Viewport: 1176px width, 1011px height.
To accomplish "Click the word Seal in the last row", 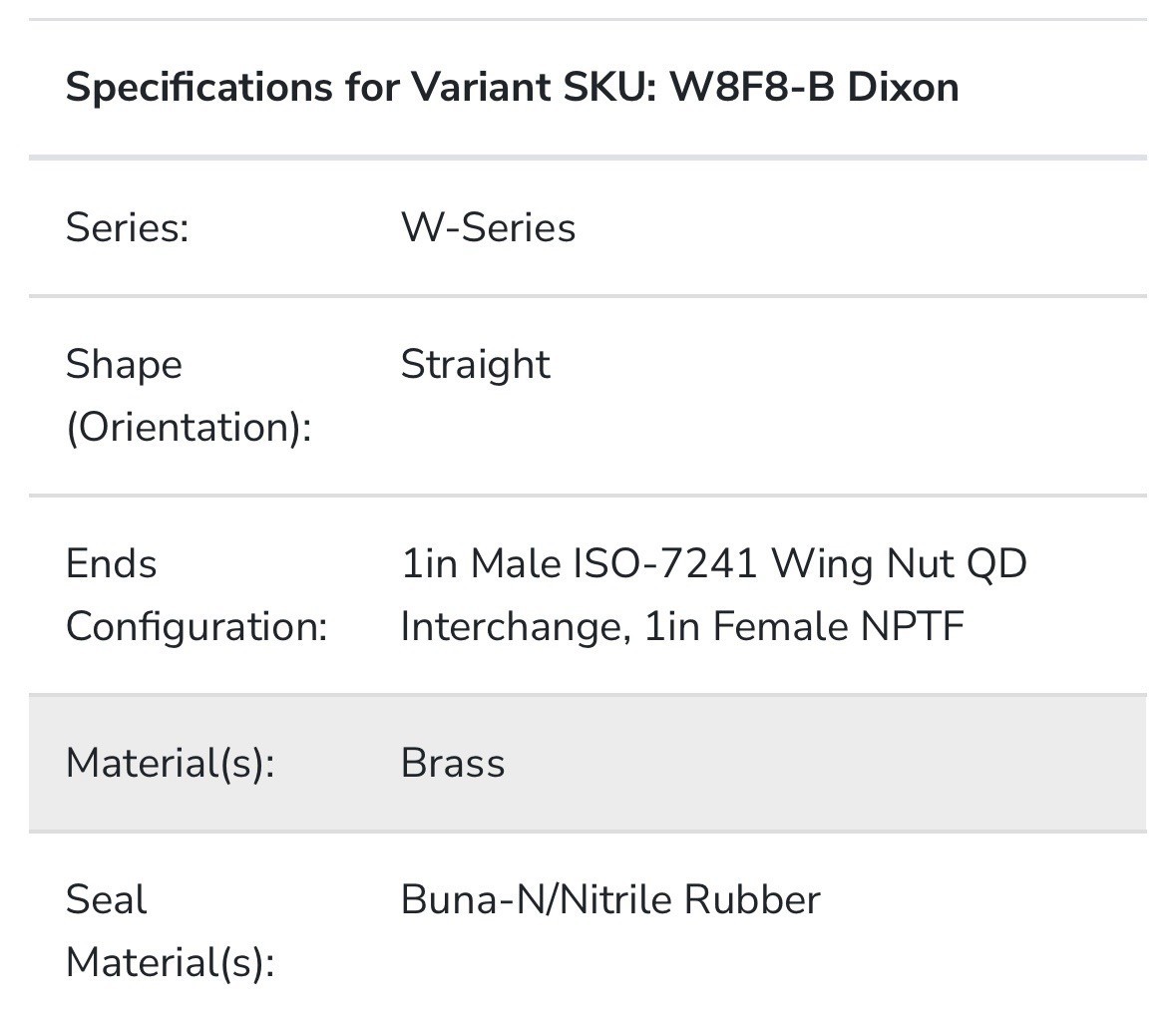I will tap(106, 899).
